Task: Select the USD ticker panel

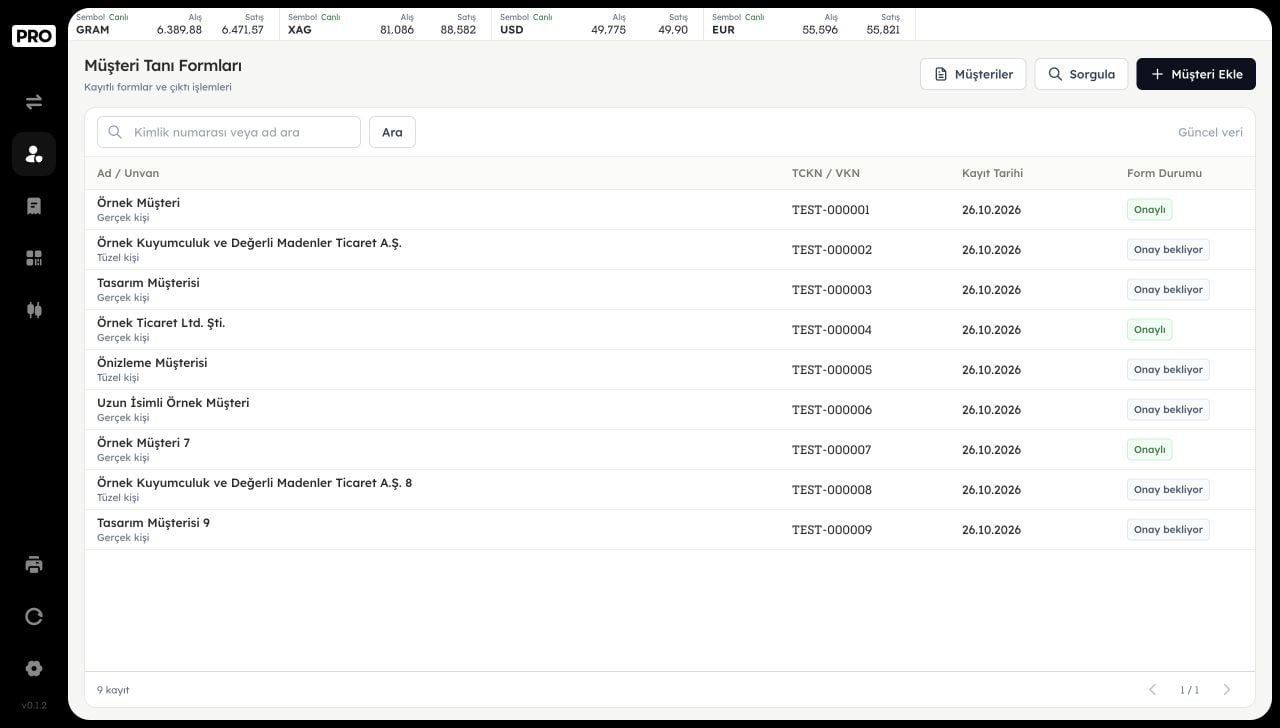Action: [x=598, y=24]
